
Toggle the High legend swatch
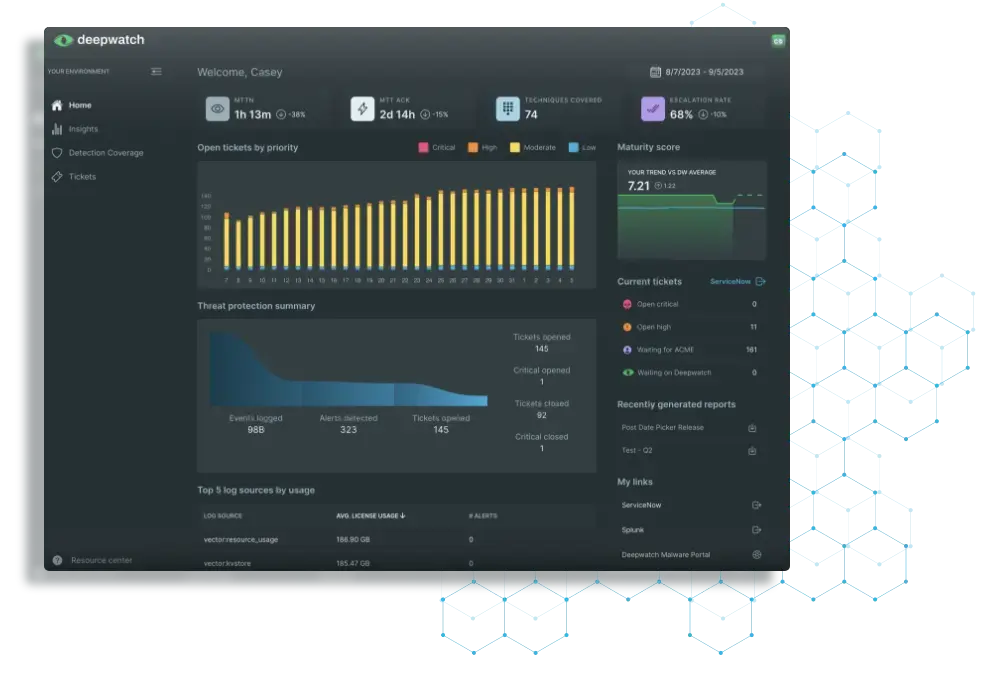[x=473, y=147]
